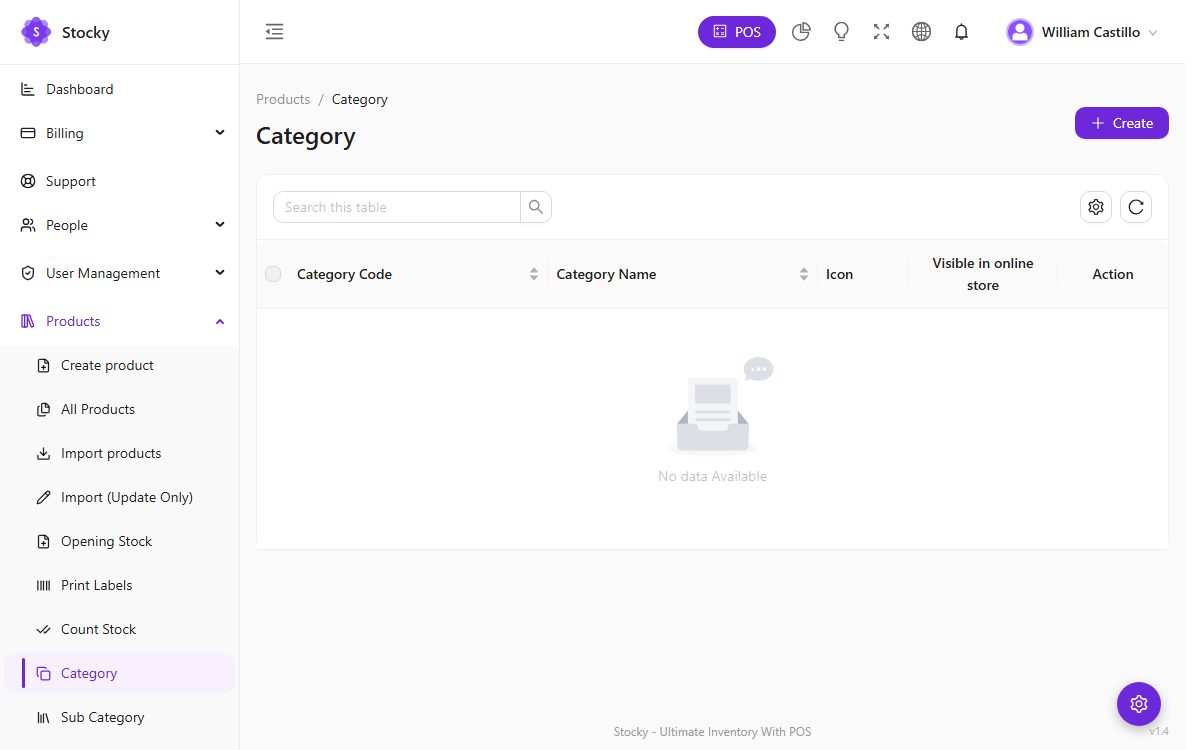Sort by the Category Name column arrows
Screen dimensions: 1200x750
[804, 274]
